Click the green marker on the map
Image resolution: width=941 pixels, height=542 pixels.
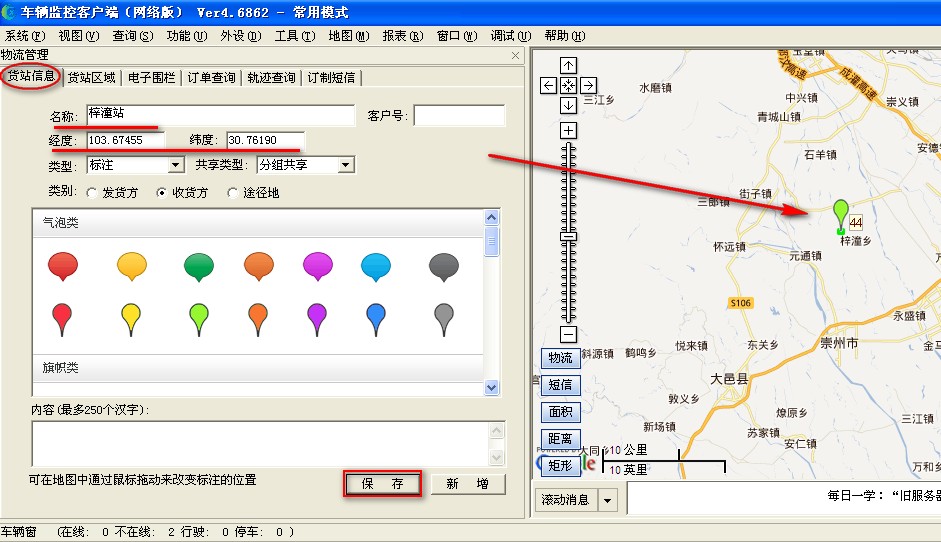click(841, 213)
